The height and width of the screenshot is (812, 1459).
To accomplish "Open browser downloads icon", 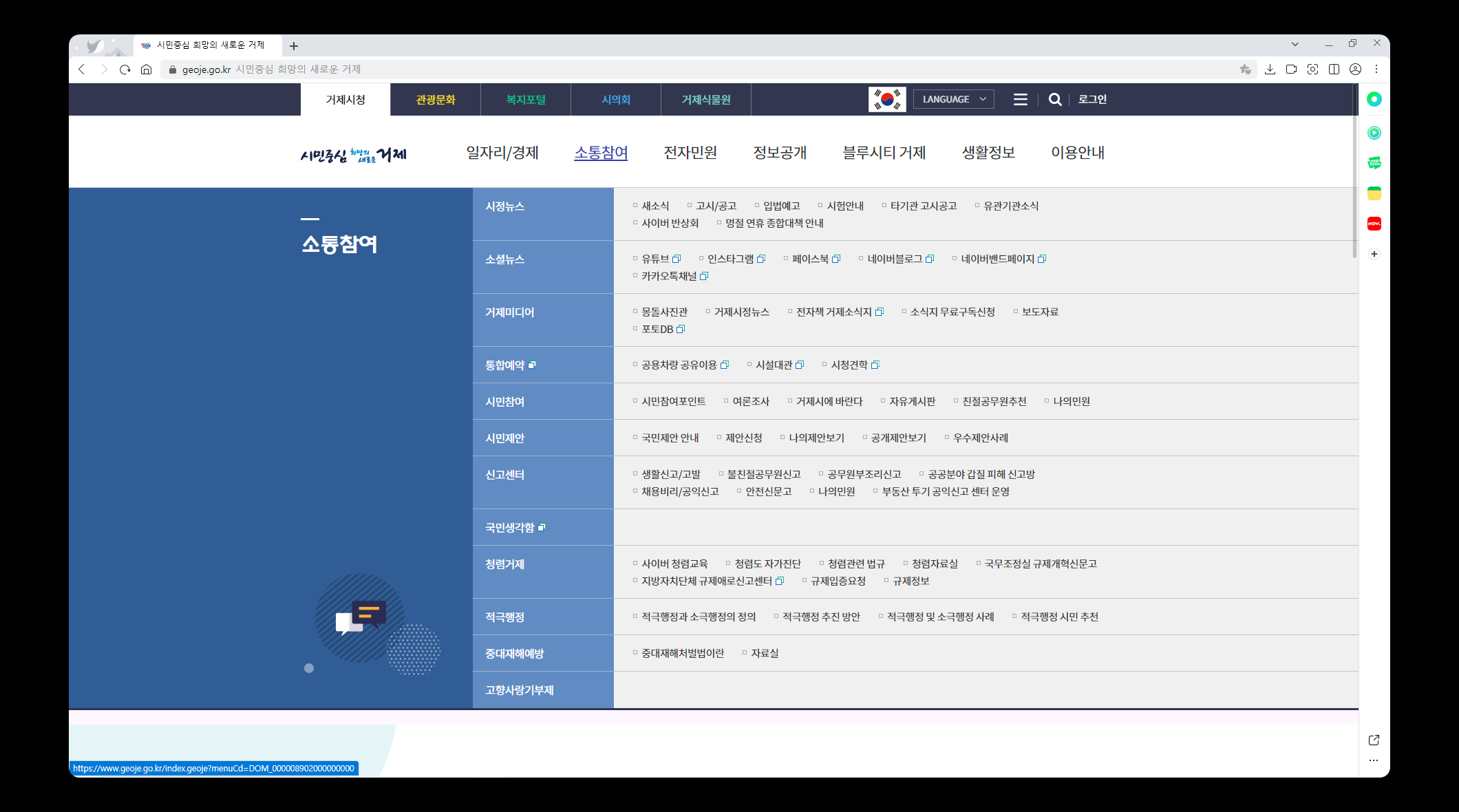I will pos(1270,70).
